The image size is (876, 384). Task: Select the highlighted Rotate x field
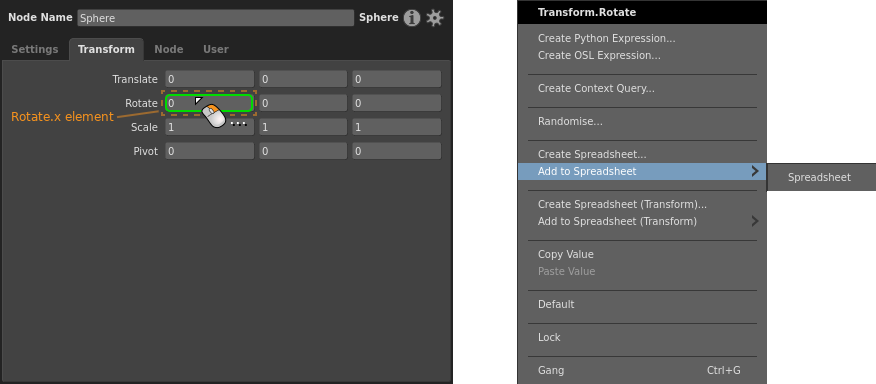click(x=209, y=103)
